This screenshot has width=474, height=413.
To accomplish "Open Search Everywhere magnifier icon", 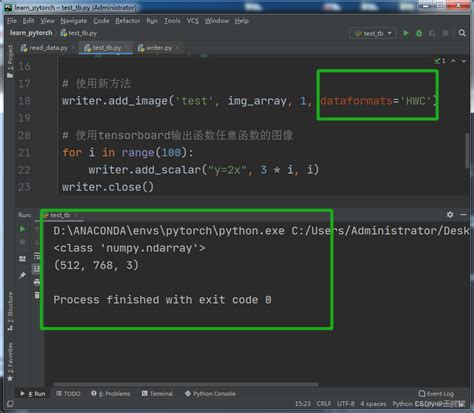I will click(x=462, y=33).
